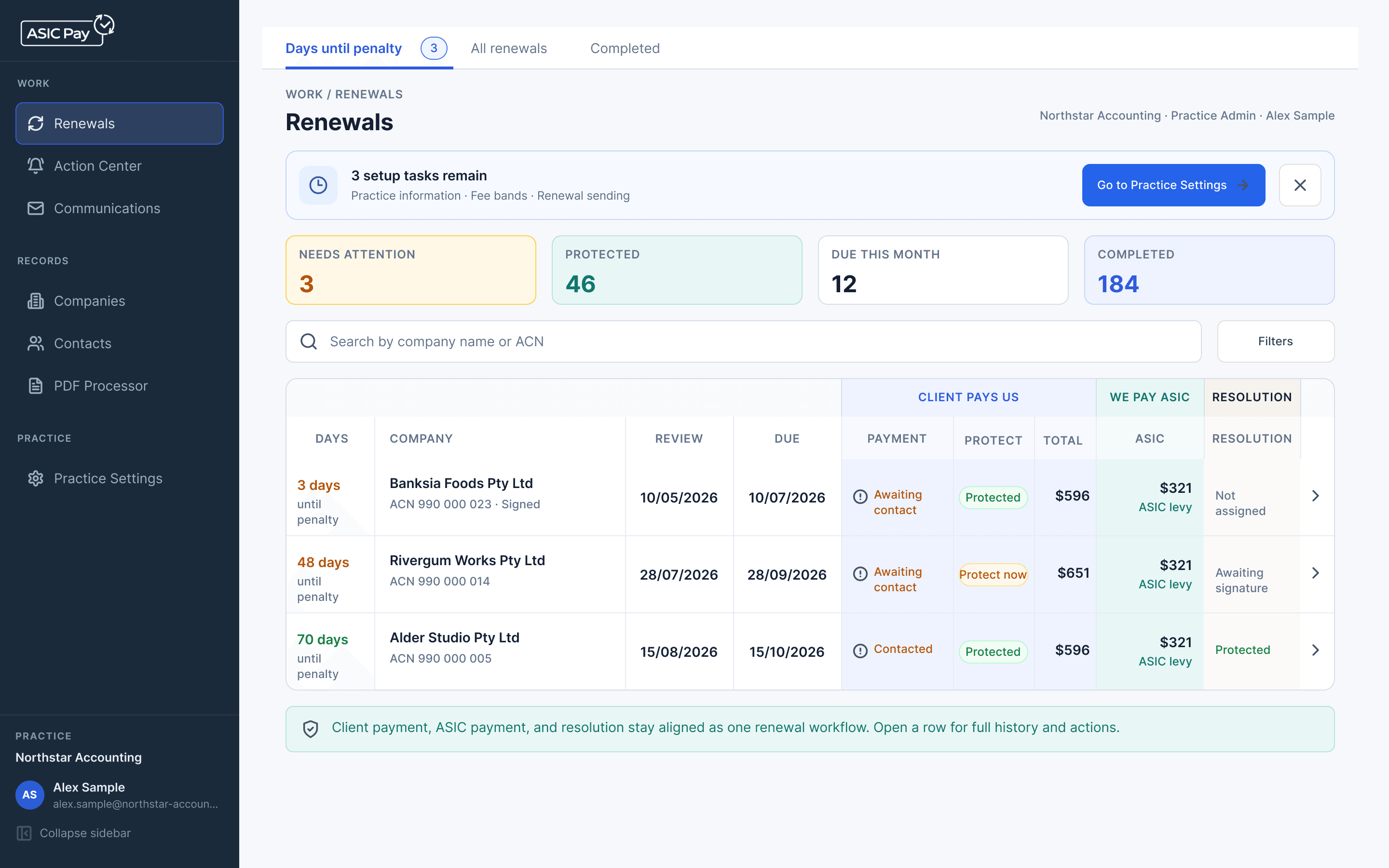Click Alex Sample name in sidebar footer
1389x868 pixels.
tap(89, 787)
